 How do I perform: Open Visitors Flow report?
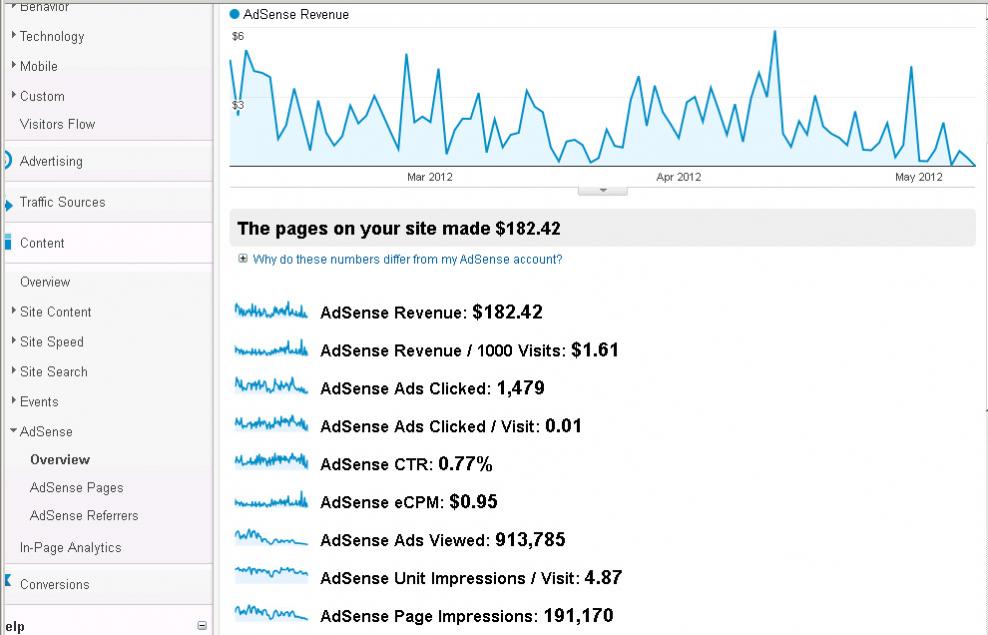(x=57, y=124)
